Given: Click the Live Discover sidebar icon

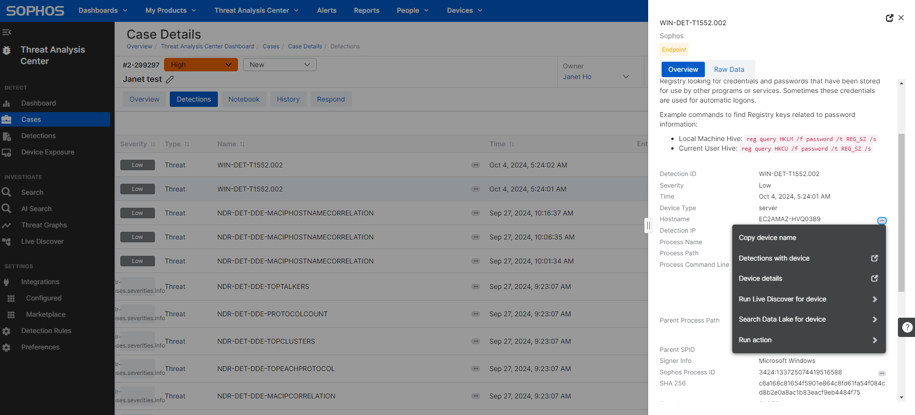Looking at the screenshot, I should pos(7,241).
